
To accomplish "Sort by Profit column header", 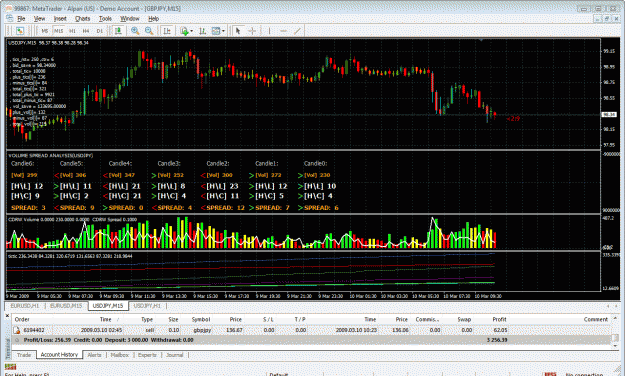I will 499,319.
